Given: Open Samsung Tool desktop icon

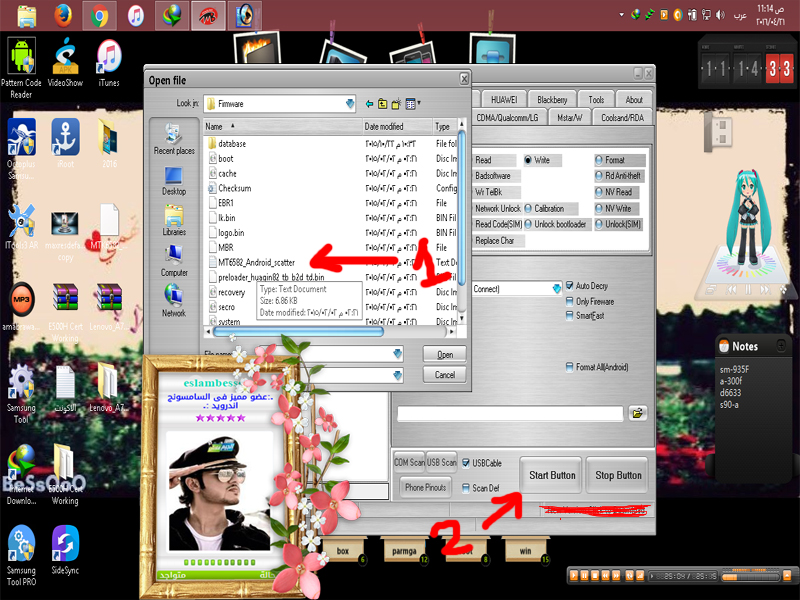Looking at the screenshot, I should (21, 393).
